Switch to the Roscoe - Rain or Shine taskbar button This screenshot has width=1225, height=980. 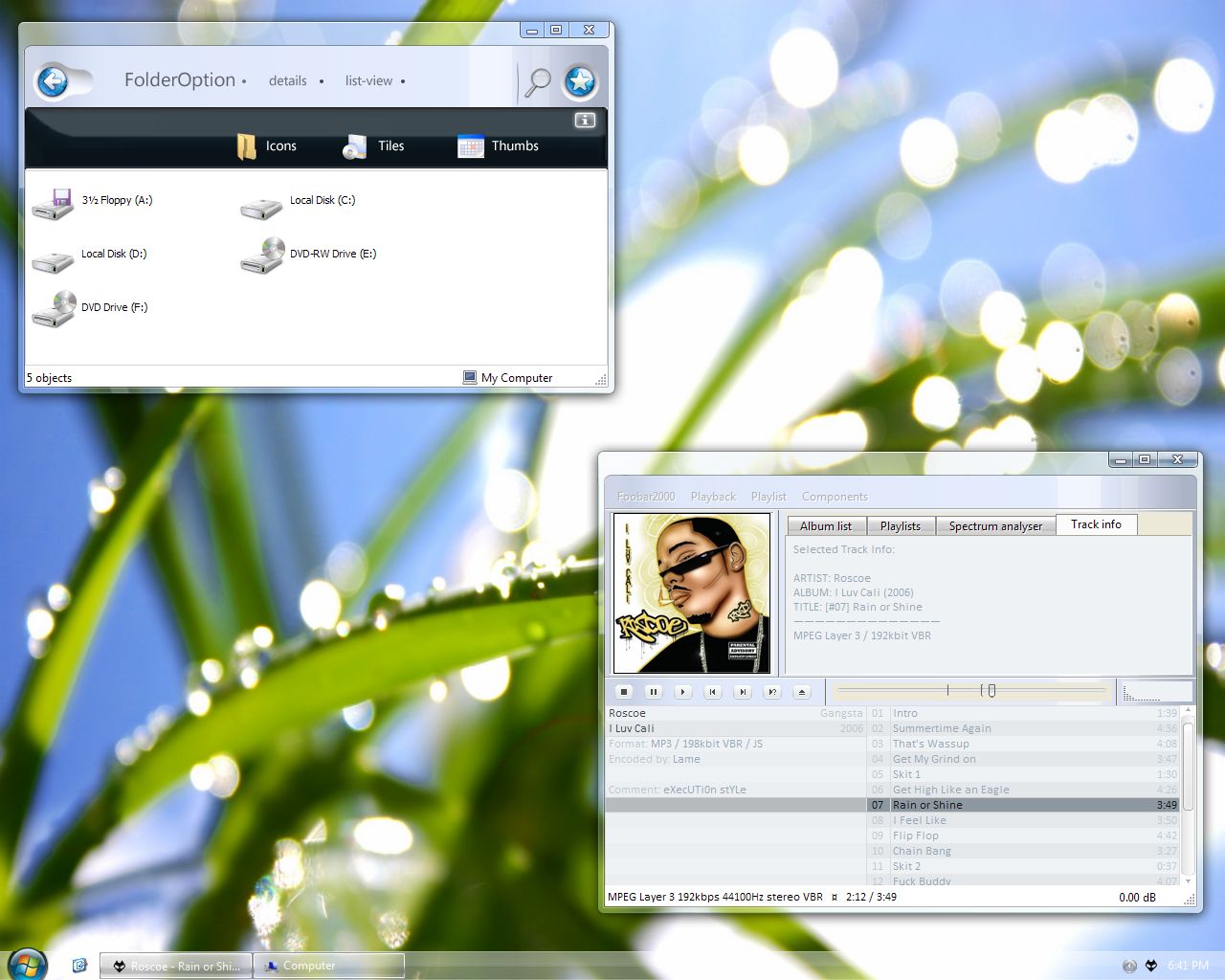click(x=176, y=966)
